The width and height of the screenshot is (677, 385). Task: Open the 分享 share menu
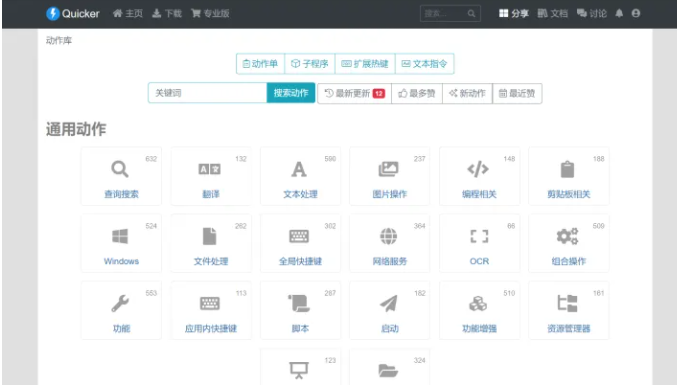(514, 13)
